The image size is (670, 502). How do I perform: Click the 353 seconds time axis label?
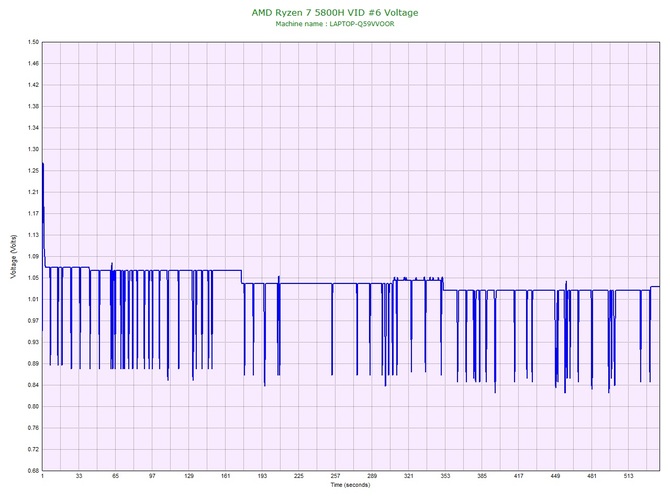coord(445,476)
